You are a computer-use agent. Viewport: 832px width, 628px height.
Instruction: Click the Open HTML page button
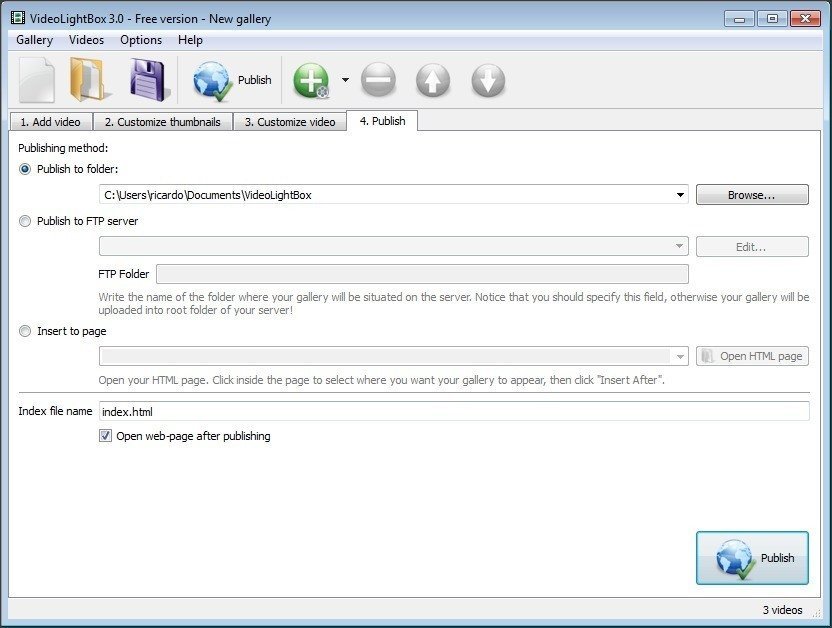pyautogui.click(x=752, y=356)
